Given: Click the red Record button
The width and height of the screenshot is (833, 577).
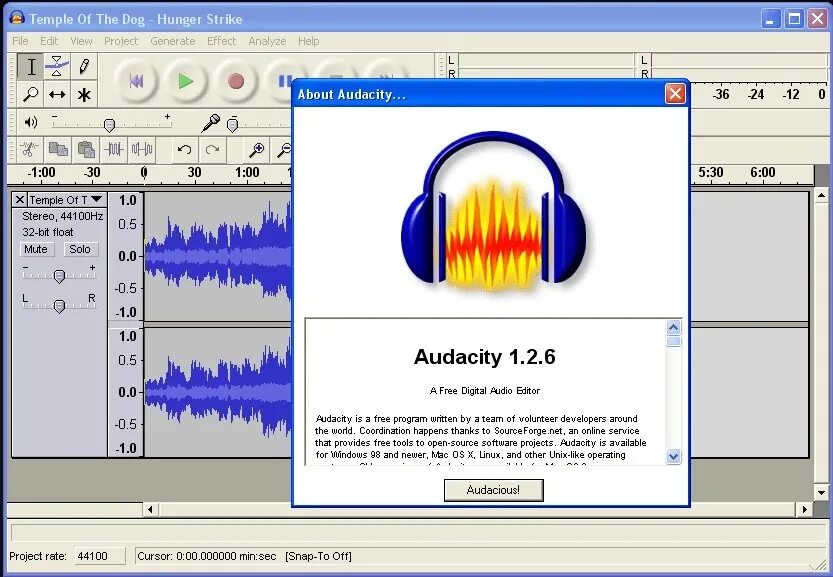Looking at the screenshot, I should 236,81.
